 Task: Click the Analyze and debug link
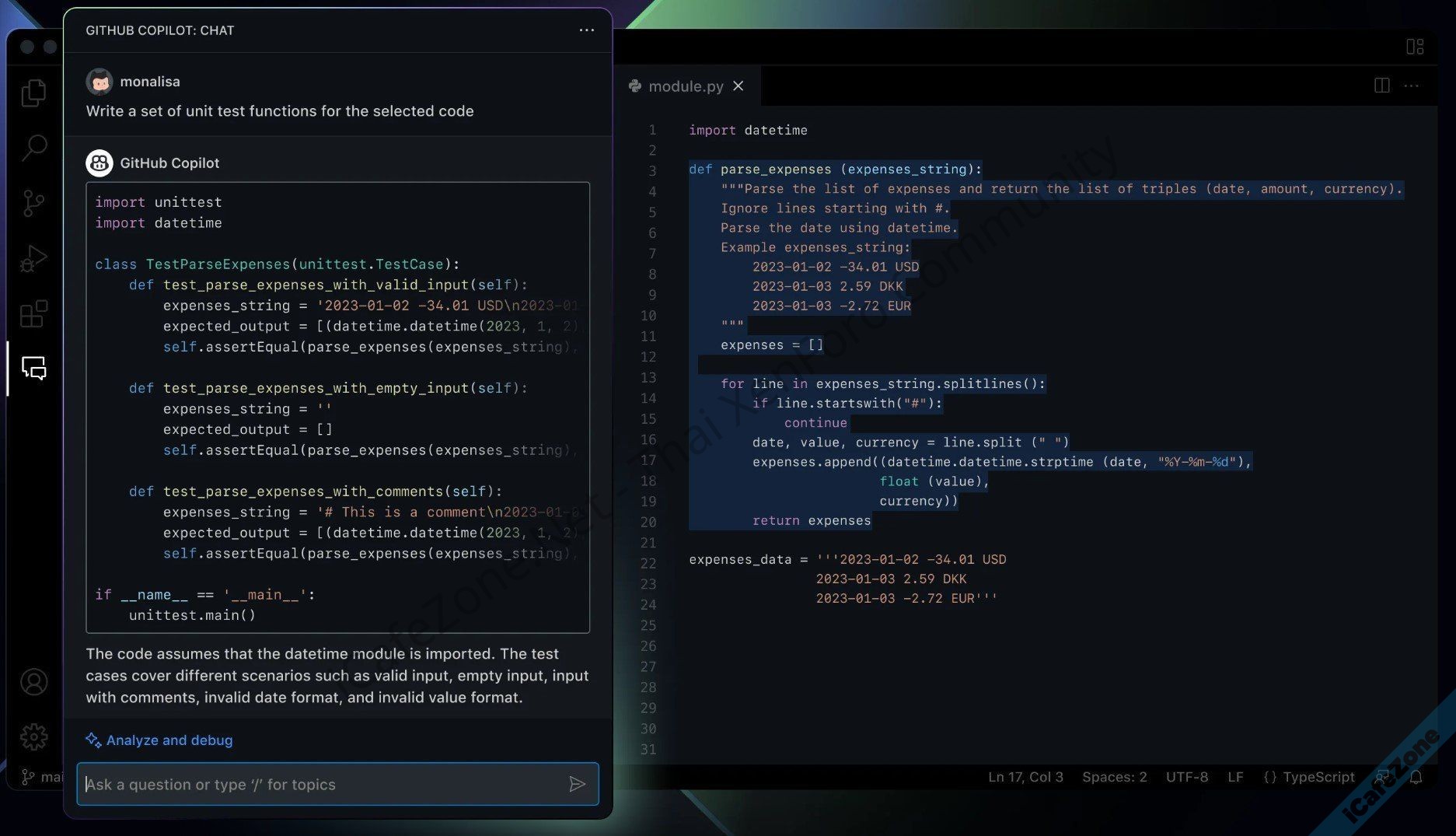(169, 740)
